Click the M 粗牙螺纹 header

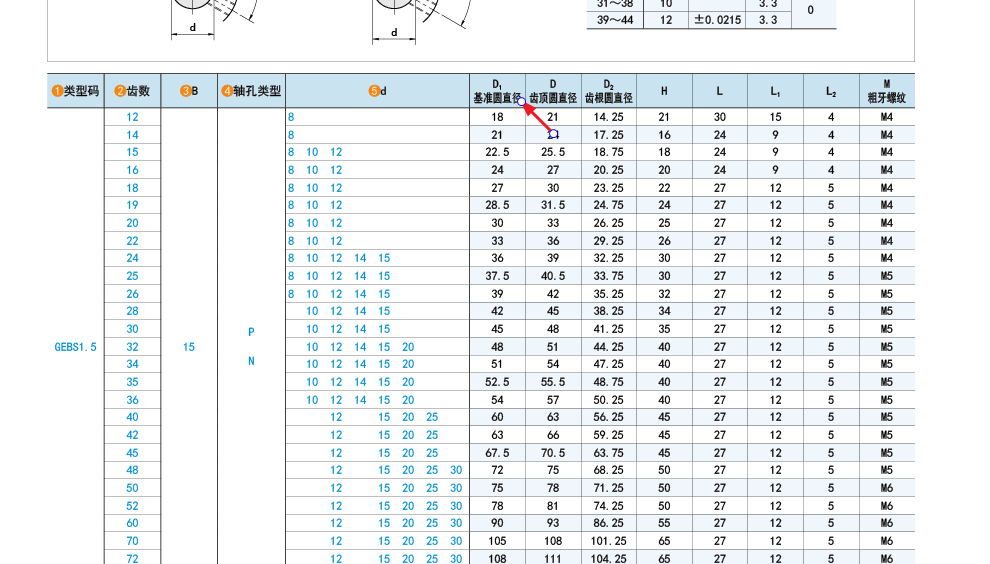[x=886, y=92]
